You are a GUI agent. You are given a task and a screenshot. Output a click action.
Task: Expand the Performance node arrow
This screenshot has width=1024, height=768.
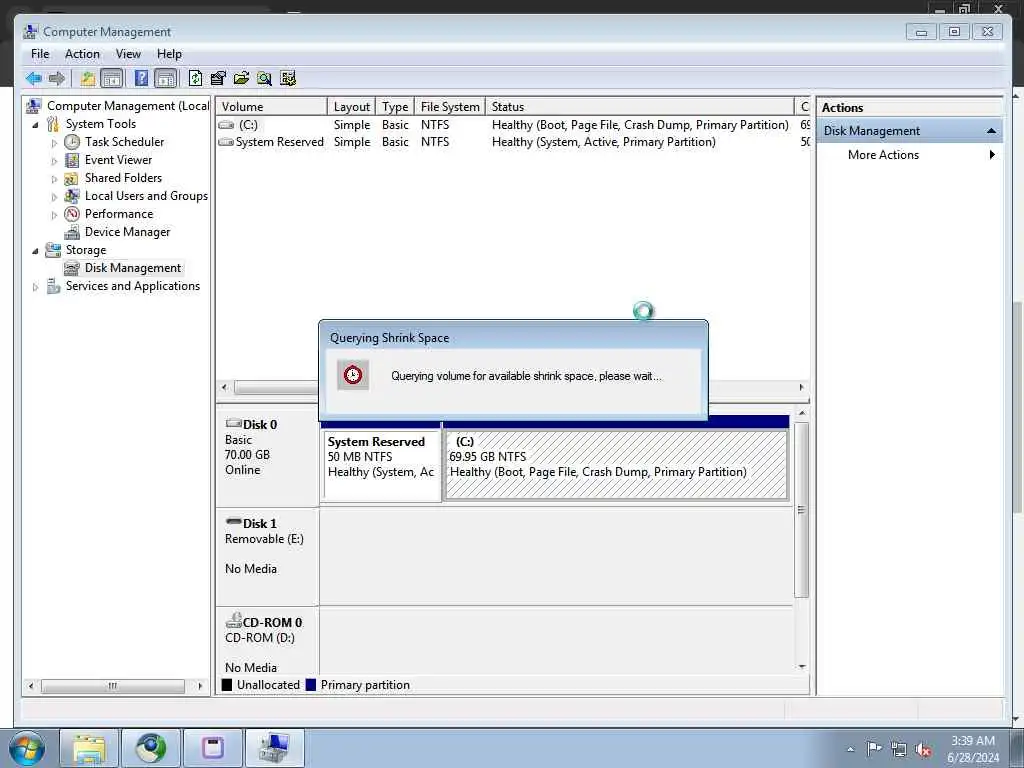click(54, 215)
